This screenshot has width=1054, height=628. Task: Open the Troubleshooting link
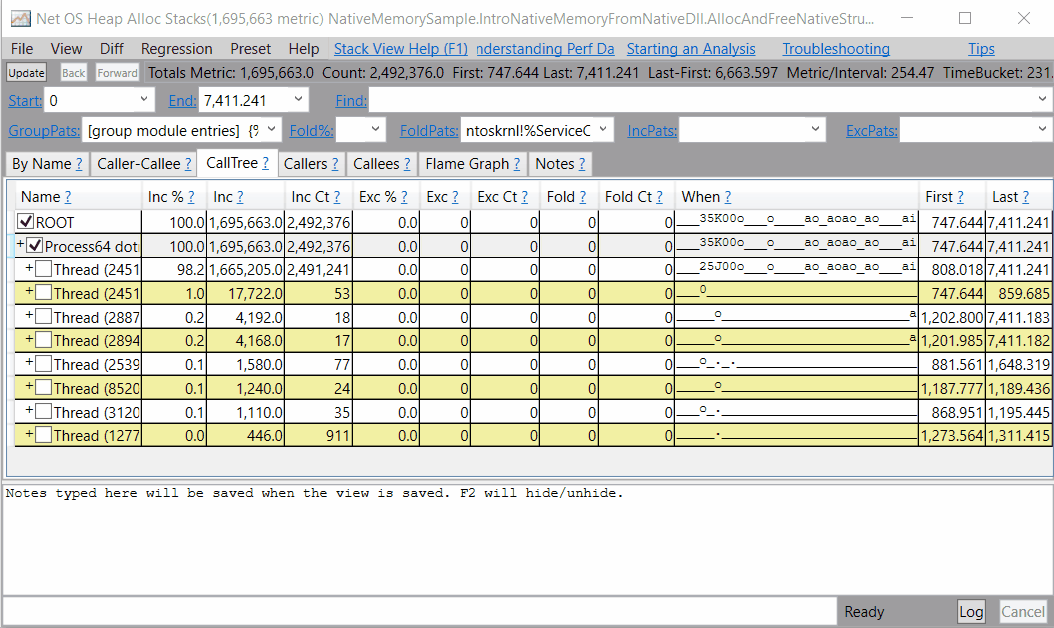pos(836,48)
